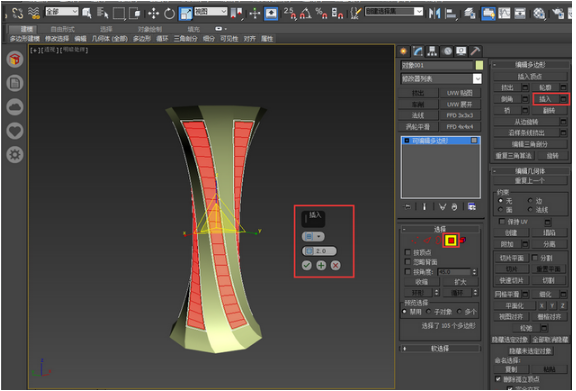The height and width of the screenshot is (391, 576).
Task: Enable the 按角度 checkbox
Action: tap(407, 272)
